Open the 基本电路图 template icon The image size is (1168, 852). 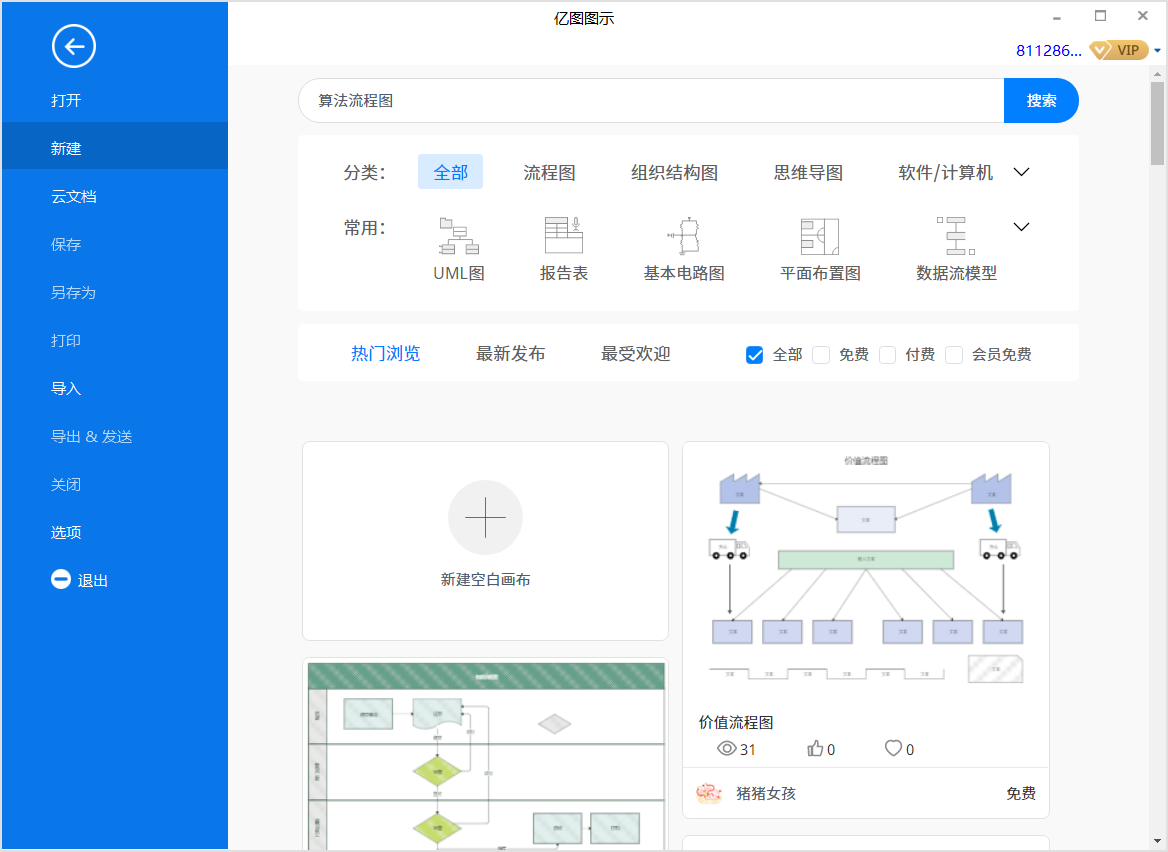click(x=685, y=235)
